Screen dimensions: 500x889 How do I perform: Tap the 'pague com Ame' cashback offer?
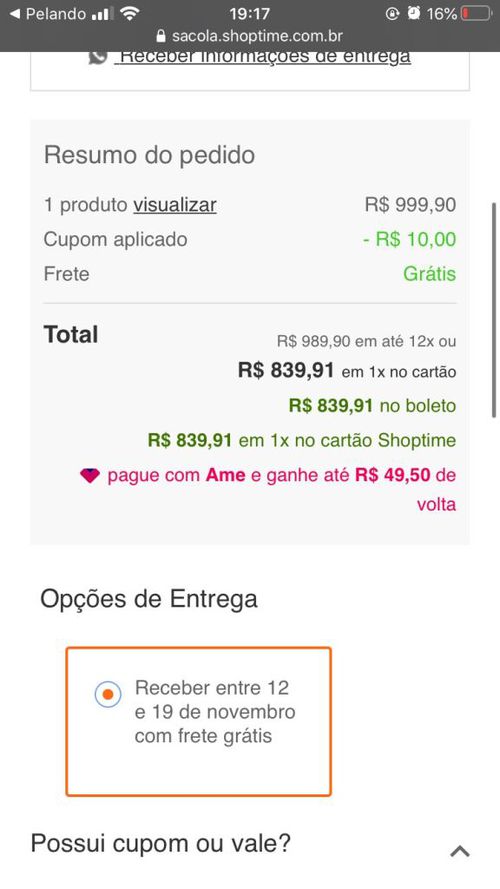[268, 489]
